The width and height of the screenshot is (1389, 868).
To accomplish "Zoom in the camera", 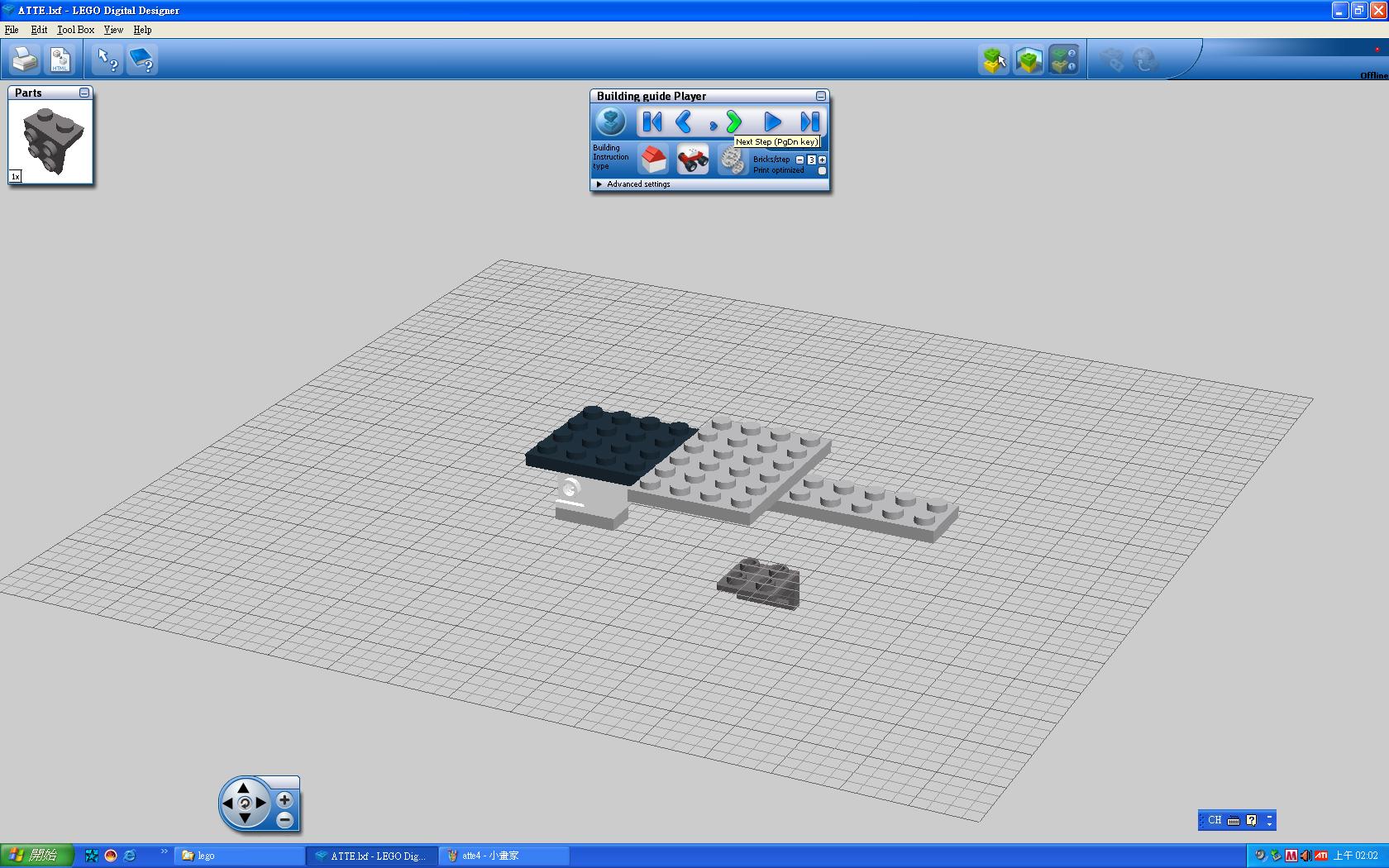I will click(x=284, y=799).
